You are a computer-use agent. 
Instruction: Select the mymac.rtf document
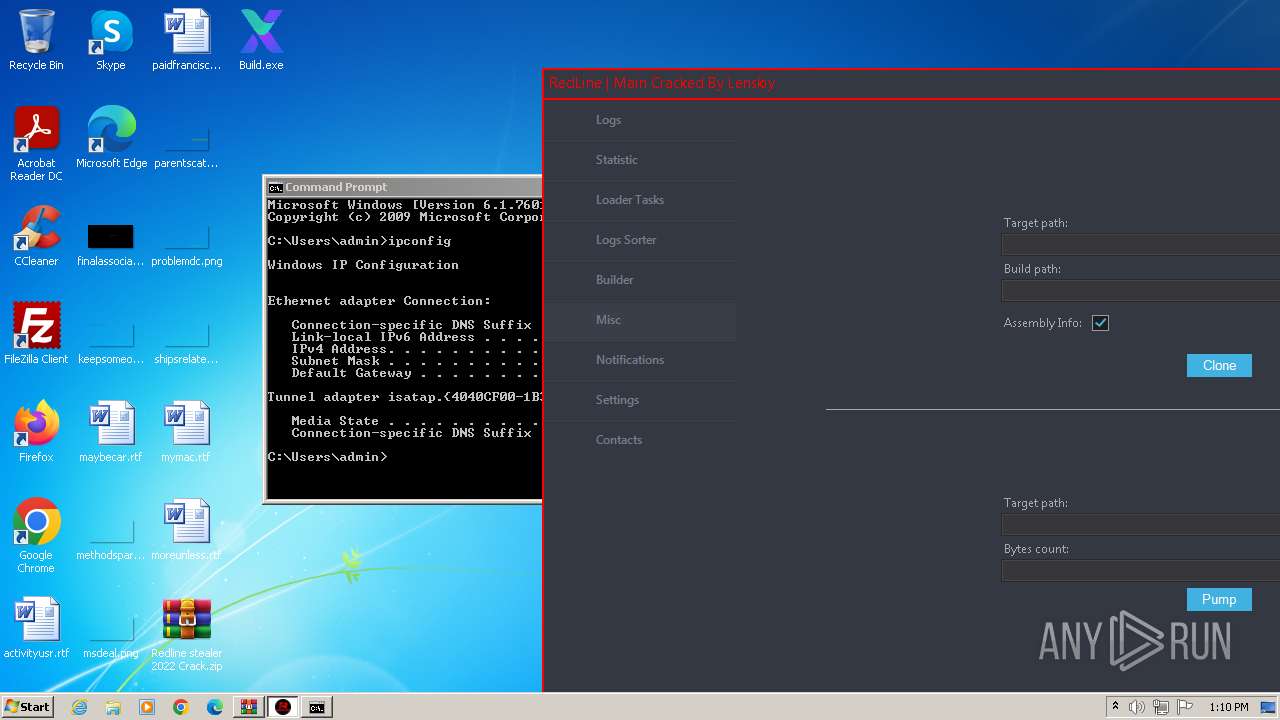(x=187, y=432)
